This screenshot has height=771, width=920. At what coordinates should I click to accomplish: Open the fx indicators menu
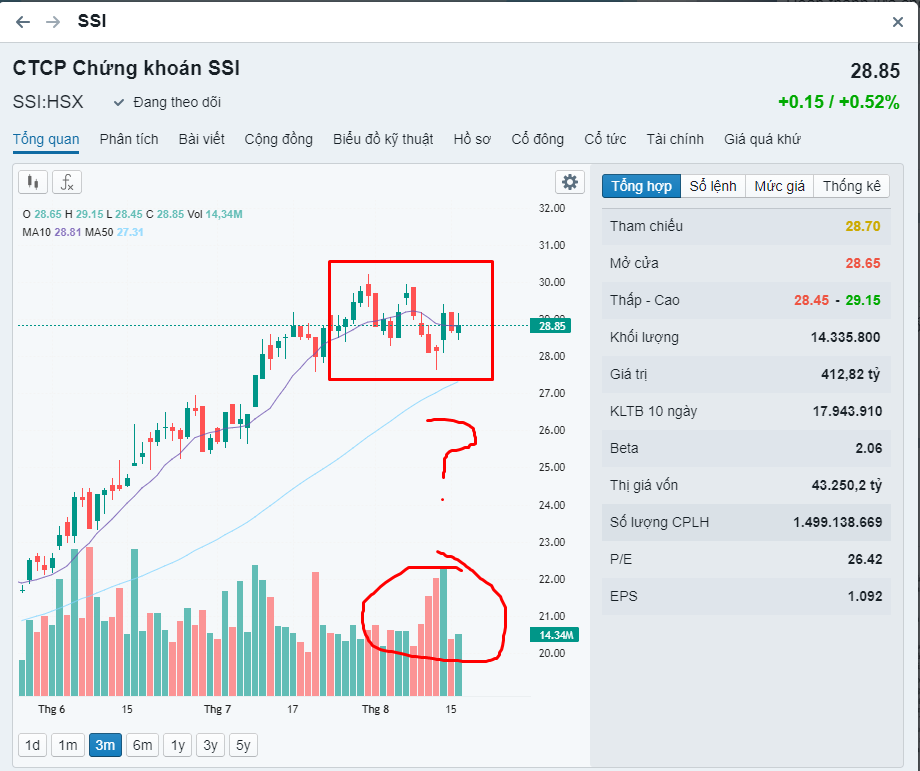[x=67, y=182]
